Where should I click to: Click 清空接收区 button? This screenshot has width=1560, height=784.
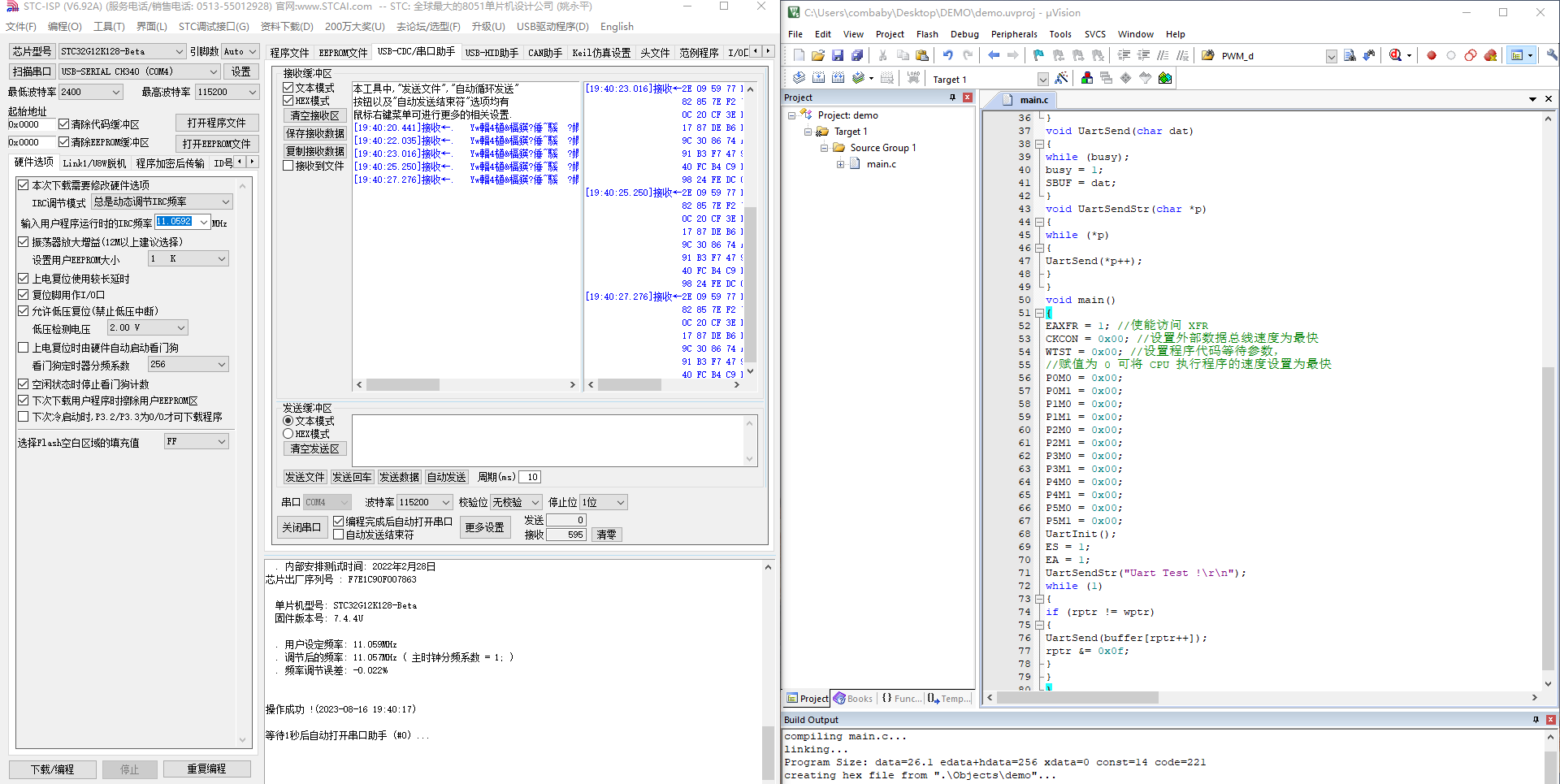click(315, 115)
